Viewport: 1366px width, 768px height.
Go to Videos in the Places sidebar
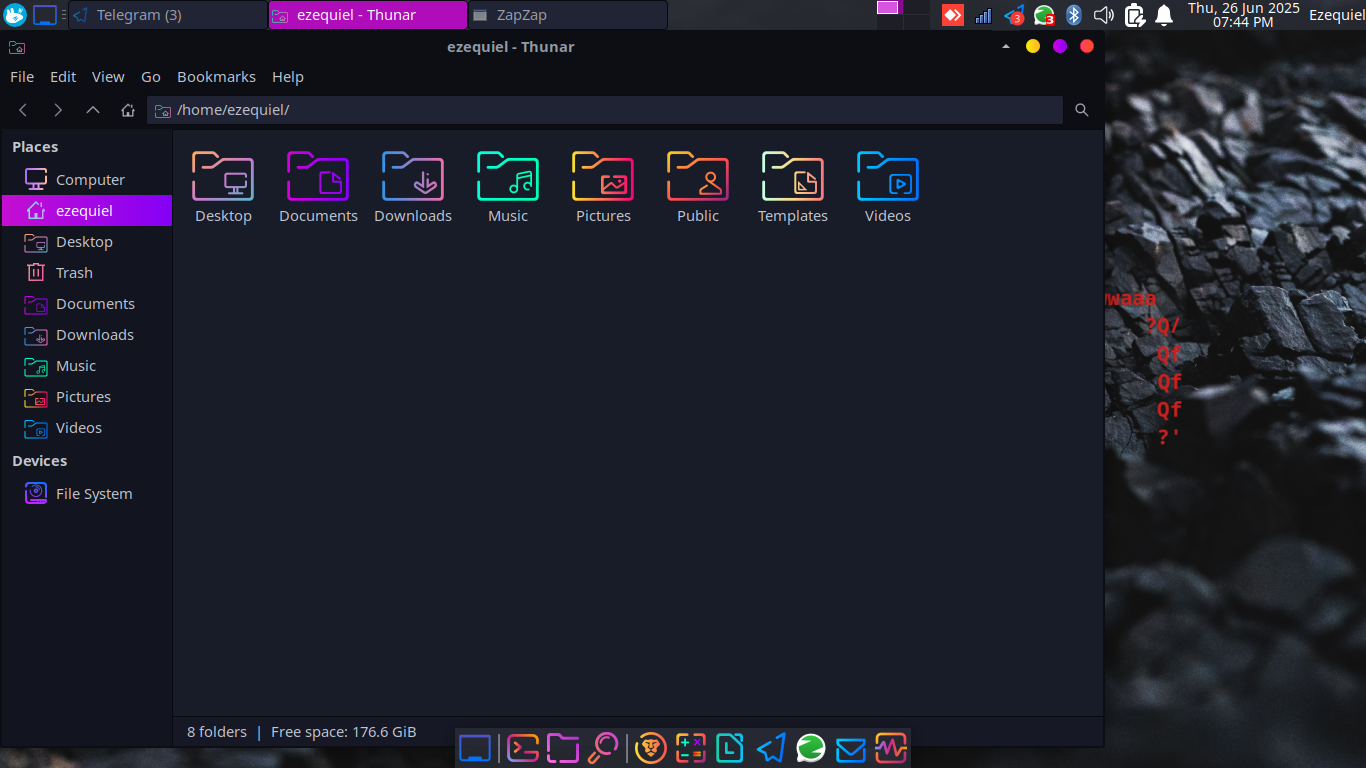click(87, 428)
